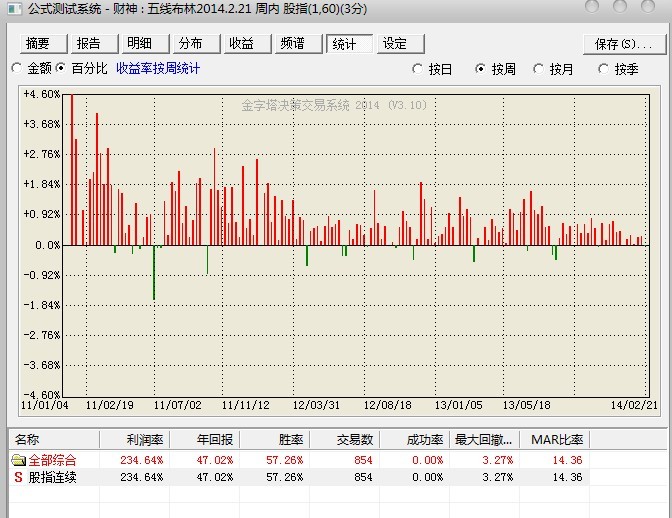Sort by the 利润率 column header
Viewport: 672px width, 518px height.
[135, 440]
